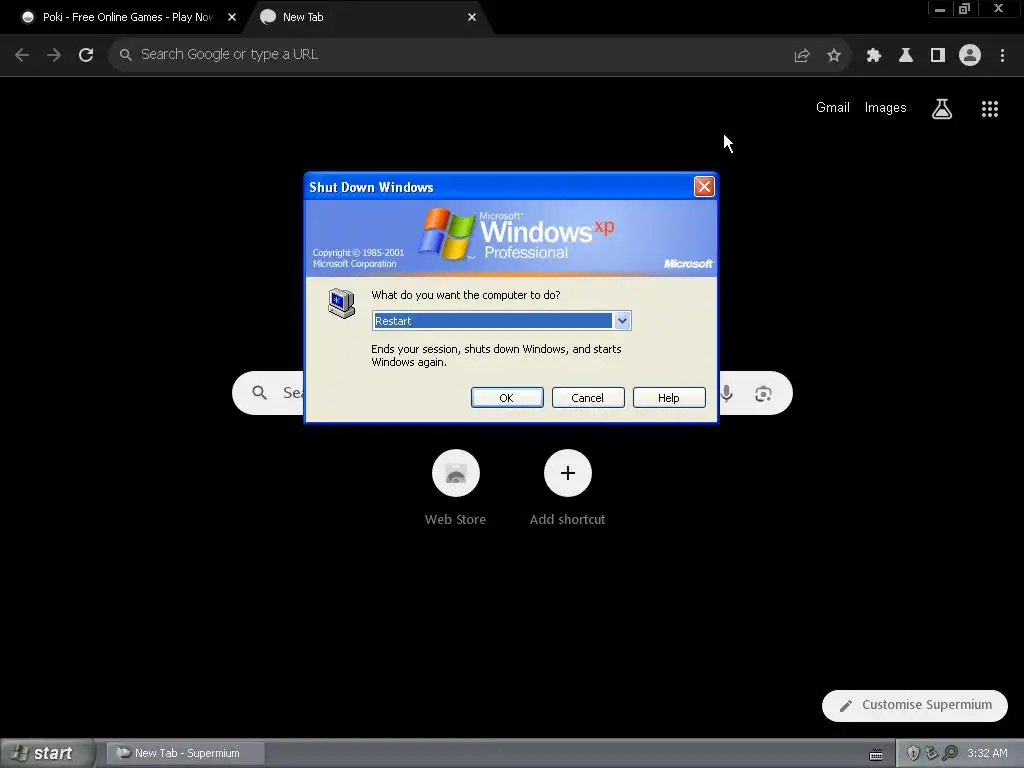Open Help in the shutdown dialog
Image resolution: width=1024 pixels, height=768 pixels.
(x=669, y=398)
